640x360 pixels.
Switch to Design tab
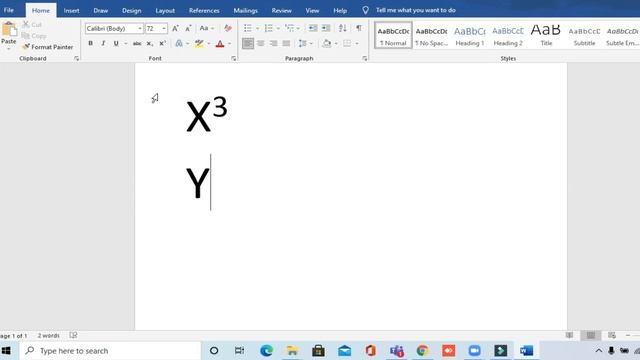pyautogui.click(x=131, y=10)
